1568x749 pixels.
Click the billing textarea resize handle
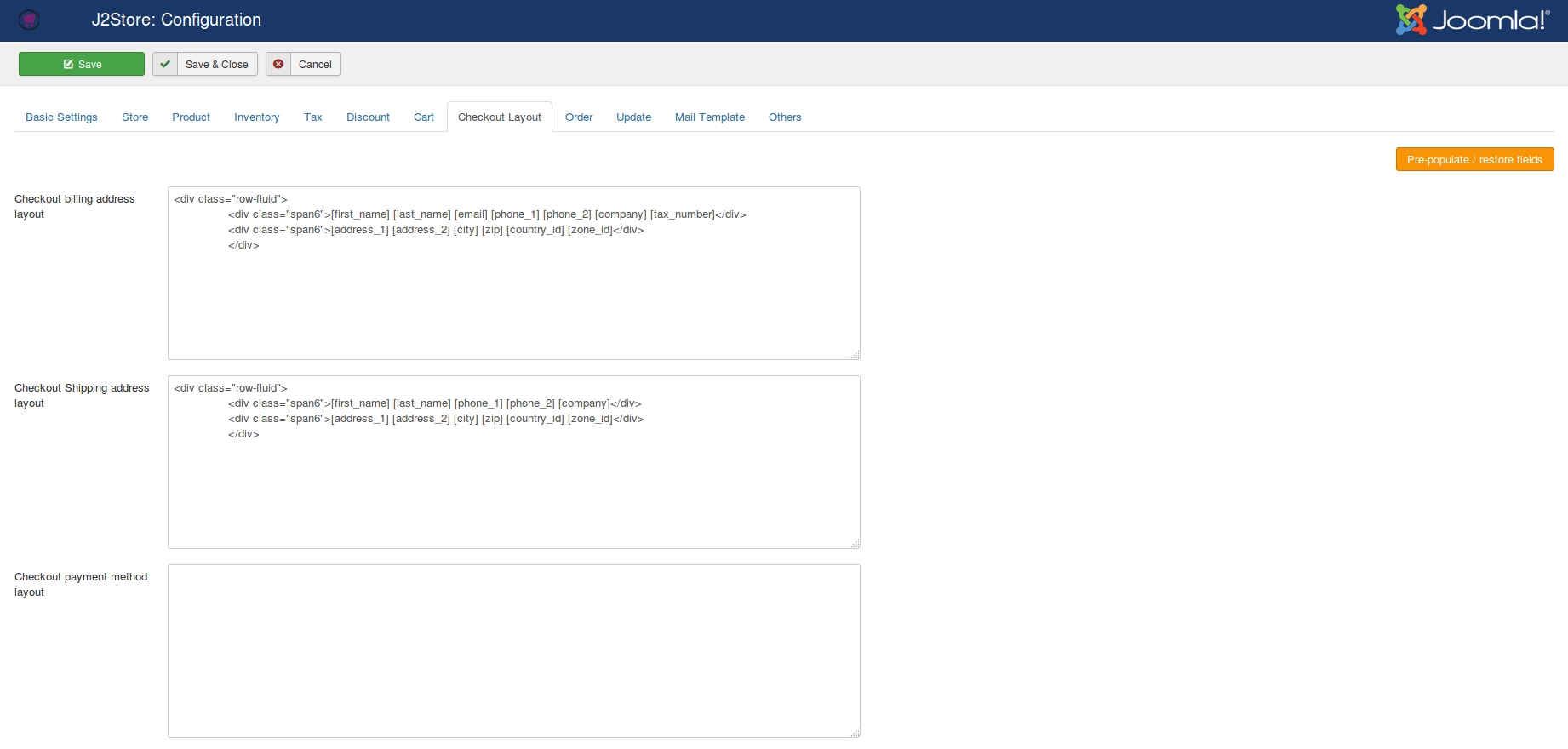855,354
